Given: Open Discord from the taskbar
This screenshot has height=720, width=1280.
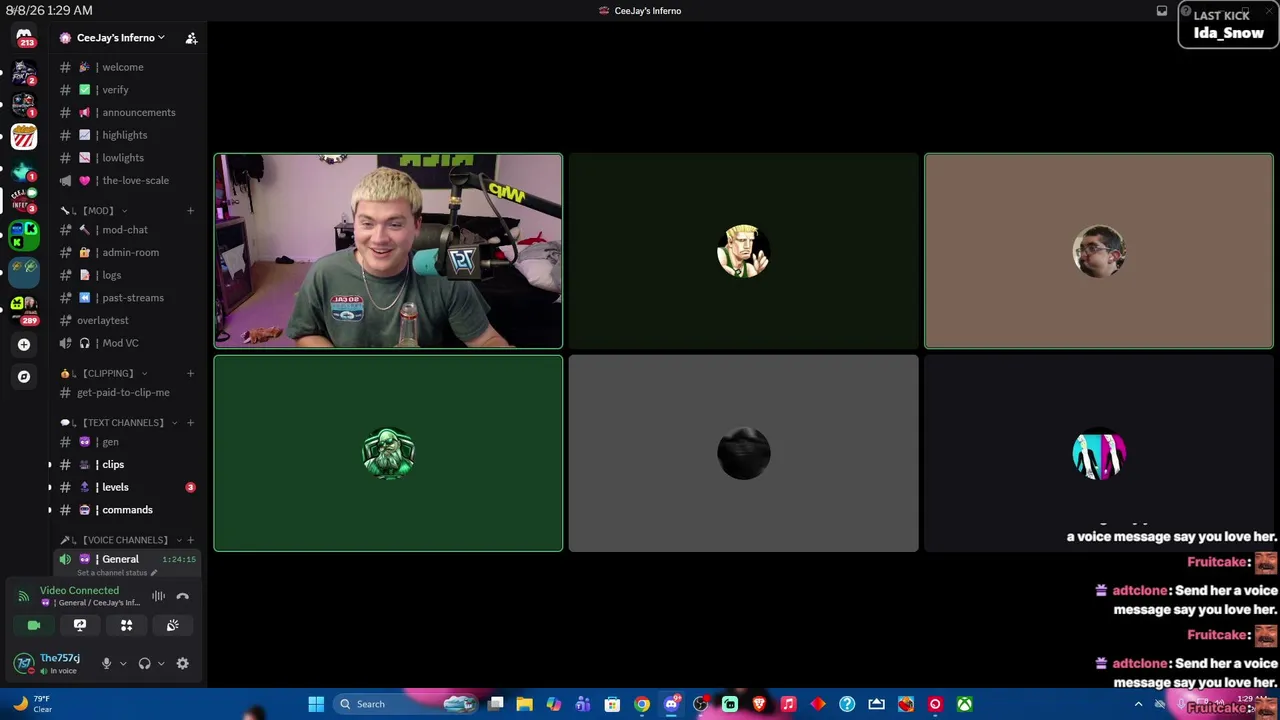Looking at the screenshot, I should click(x=671, y=704).
